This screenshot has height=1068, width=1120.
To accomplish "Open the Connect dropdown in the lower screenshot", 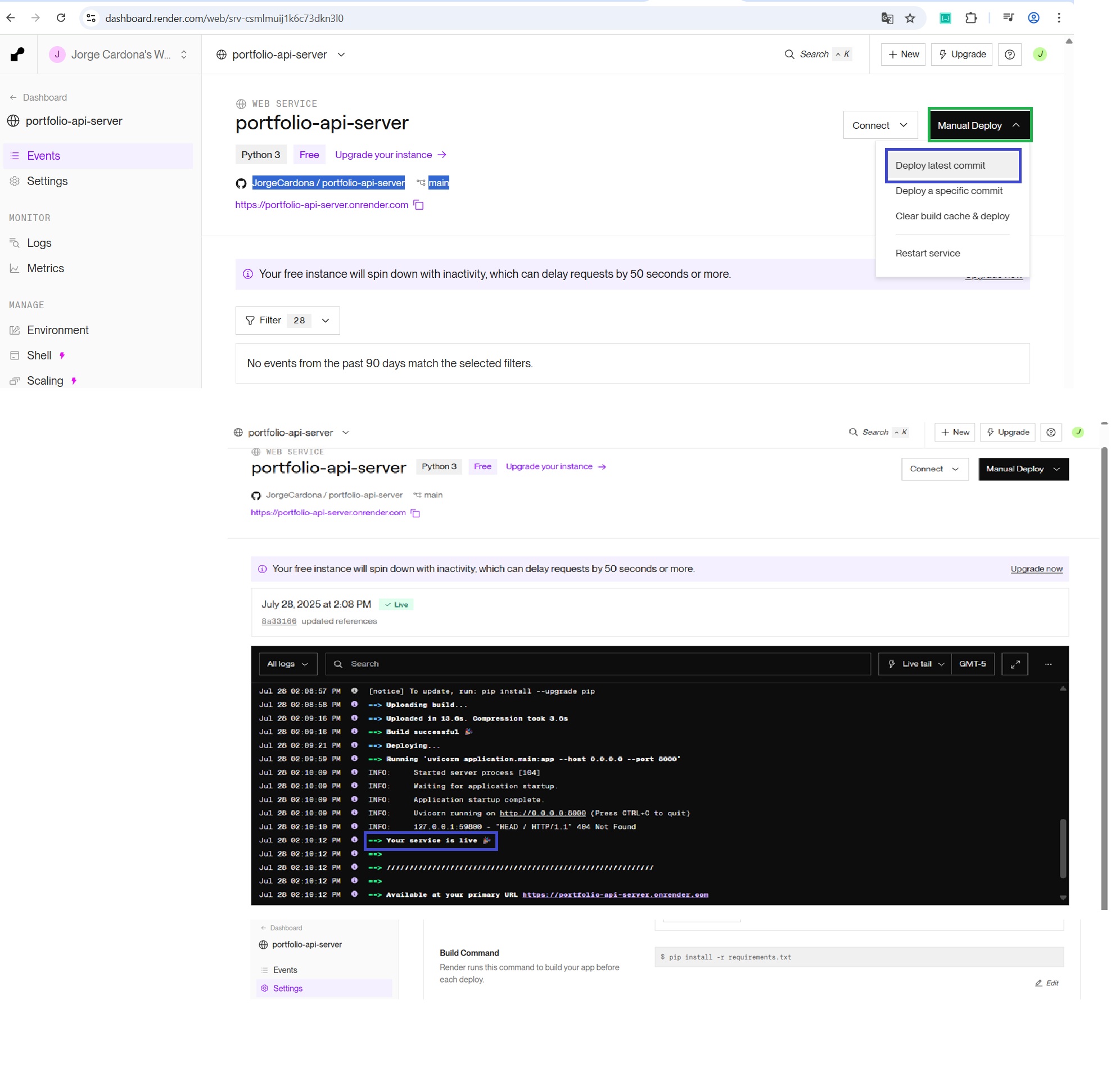I will click(x=934, y=468).
